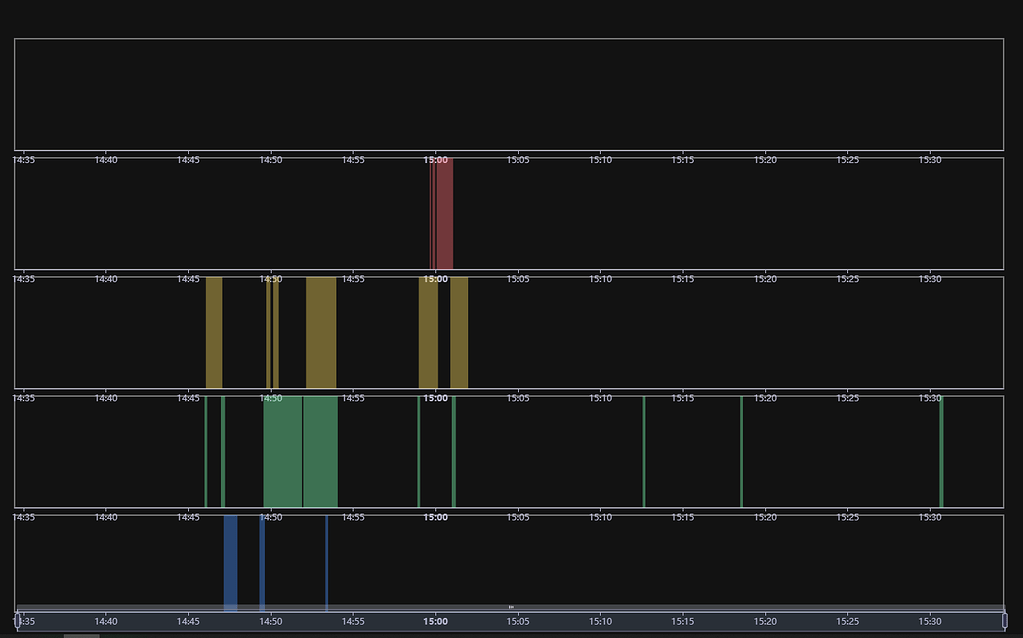Select the thin green bar at 14:45
The height and width of the screenshot is (638, 1023).
click(206, 450)
